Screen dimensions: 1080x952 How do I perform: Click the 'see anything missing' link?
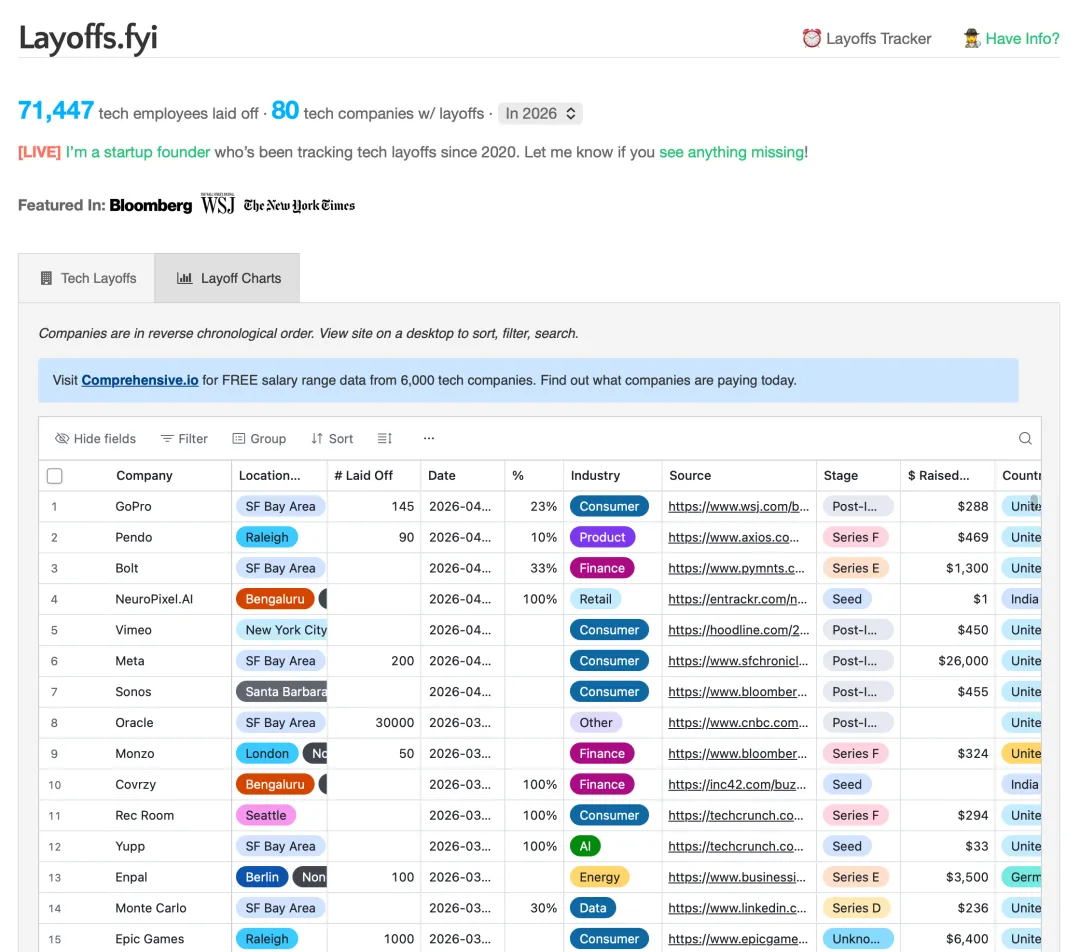731,152
